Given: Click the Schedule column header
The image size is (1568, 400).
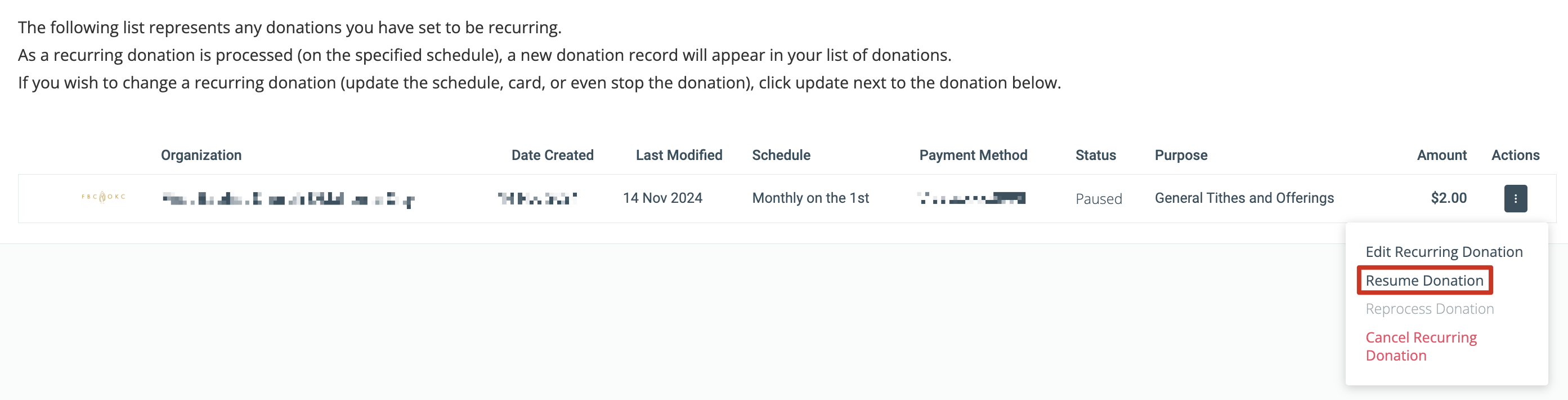Looking at the screenshot, I should [781, 155].
